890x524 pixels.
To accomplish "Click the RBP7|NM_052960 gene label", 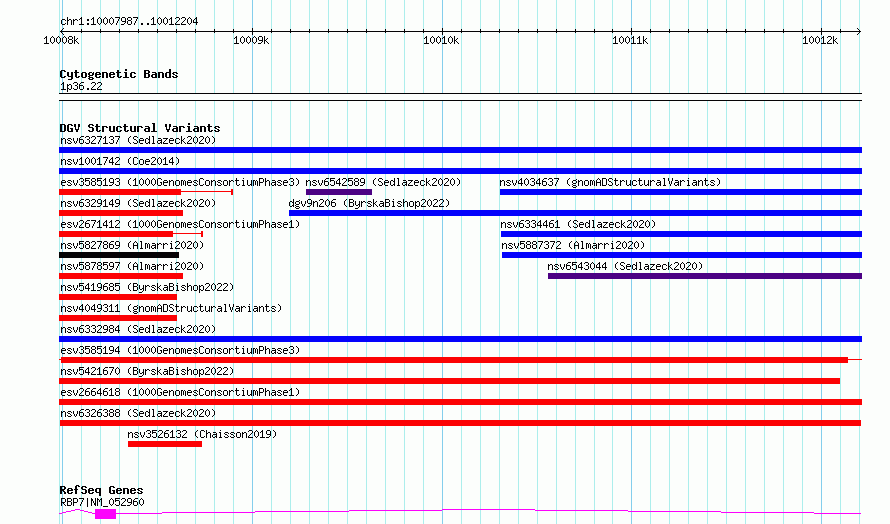I will [x=102, y=502].
